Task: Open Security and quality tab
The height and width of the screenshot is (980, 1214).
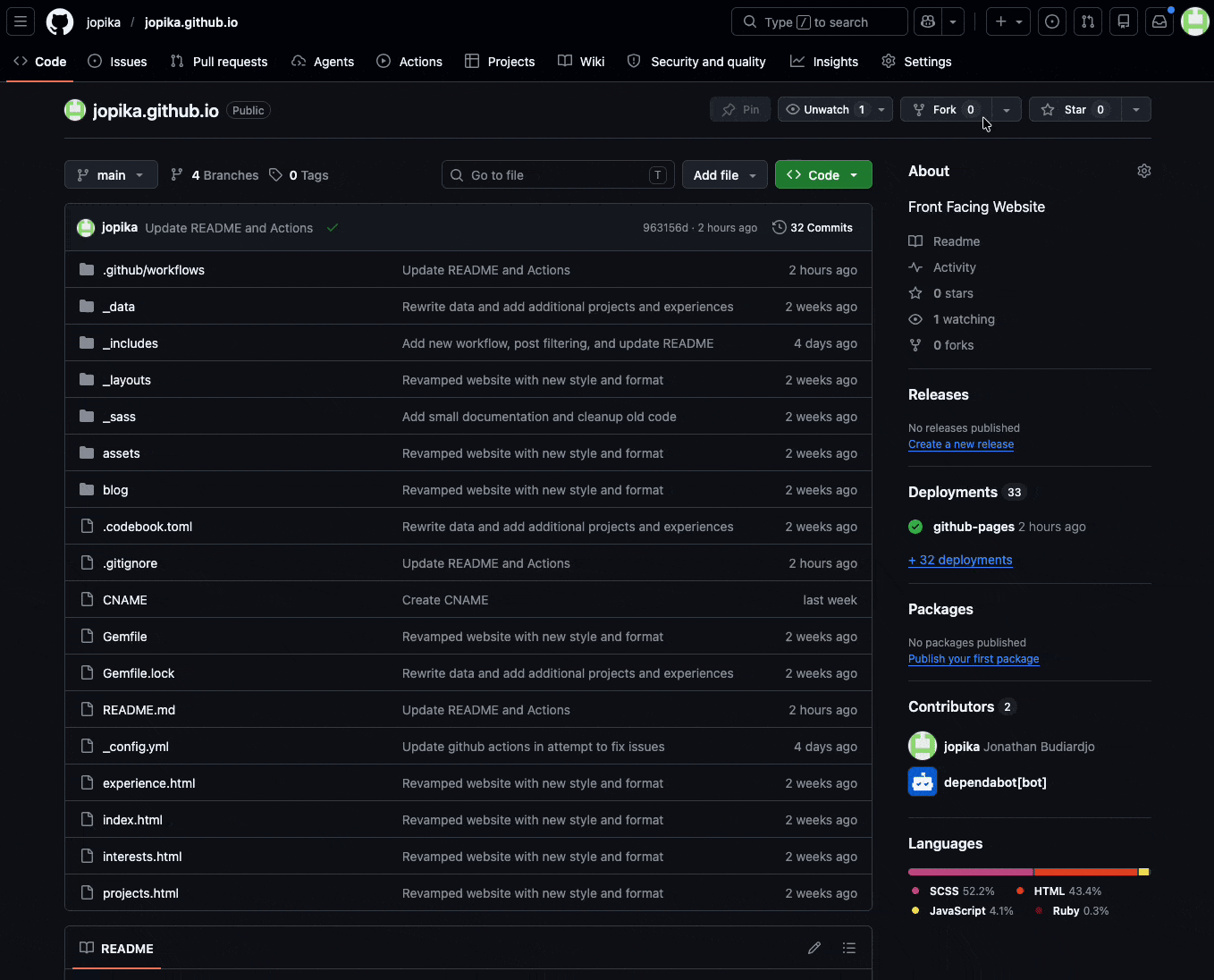Action: [696, 62]
